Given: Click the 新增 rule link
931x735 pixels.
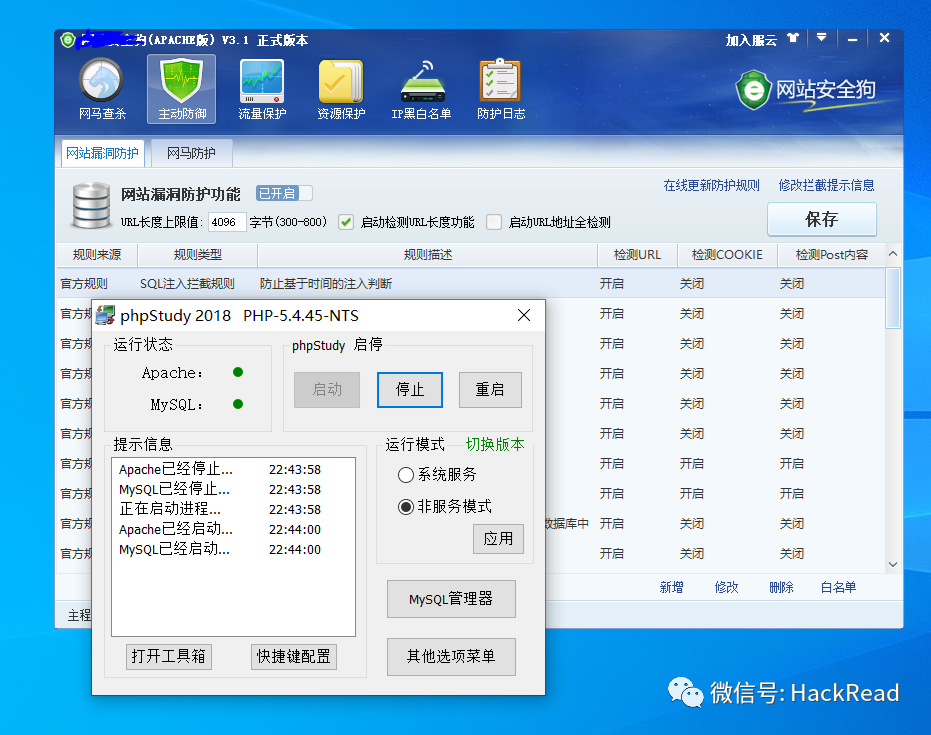Looking at the screenshot, I should [x=672, y=587].
